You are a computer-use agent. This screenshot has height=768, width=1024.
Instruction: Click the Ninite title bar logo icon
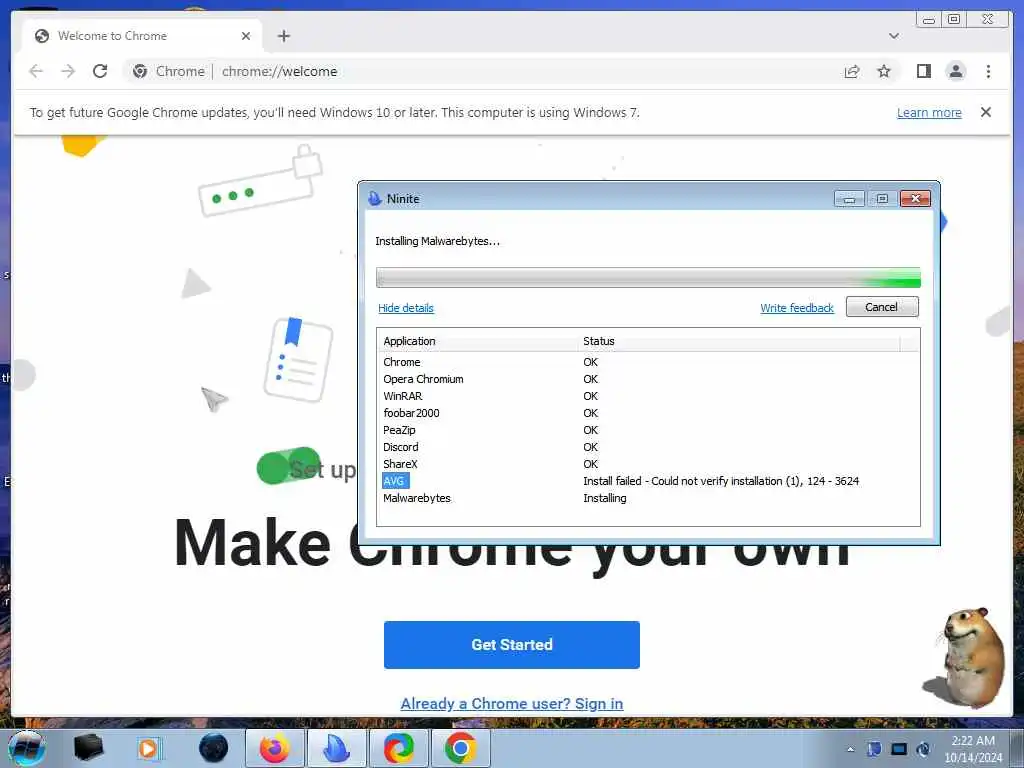[x=375, y=199]
